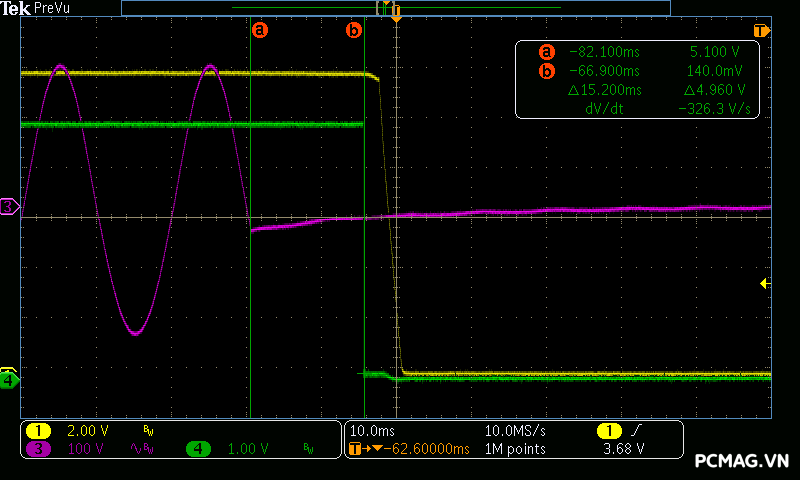Click the orange cursor 'b' marker on the graticule
The height and width of the screenshot is (480, 800).
pyautogui.click(x=353, y=30)
